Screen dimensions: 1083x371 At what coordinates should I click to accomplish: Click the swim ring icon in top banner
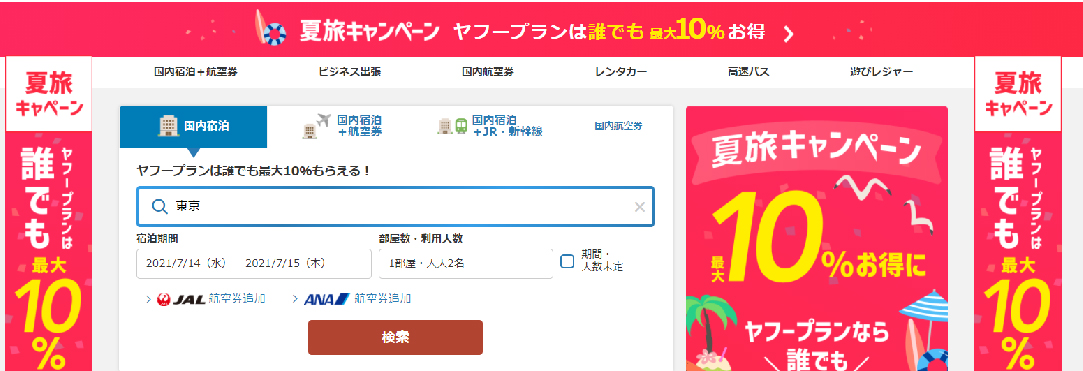tap(276, 32)
